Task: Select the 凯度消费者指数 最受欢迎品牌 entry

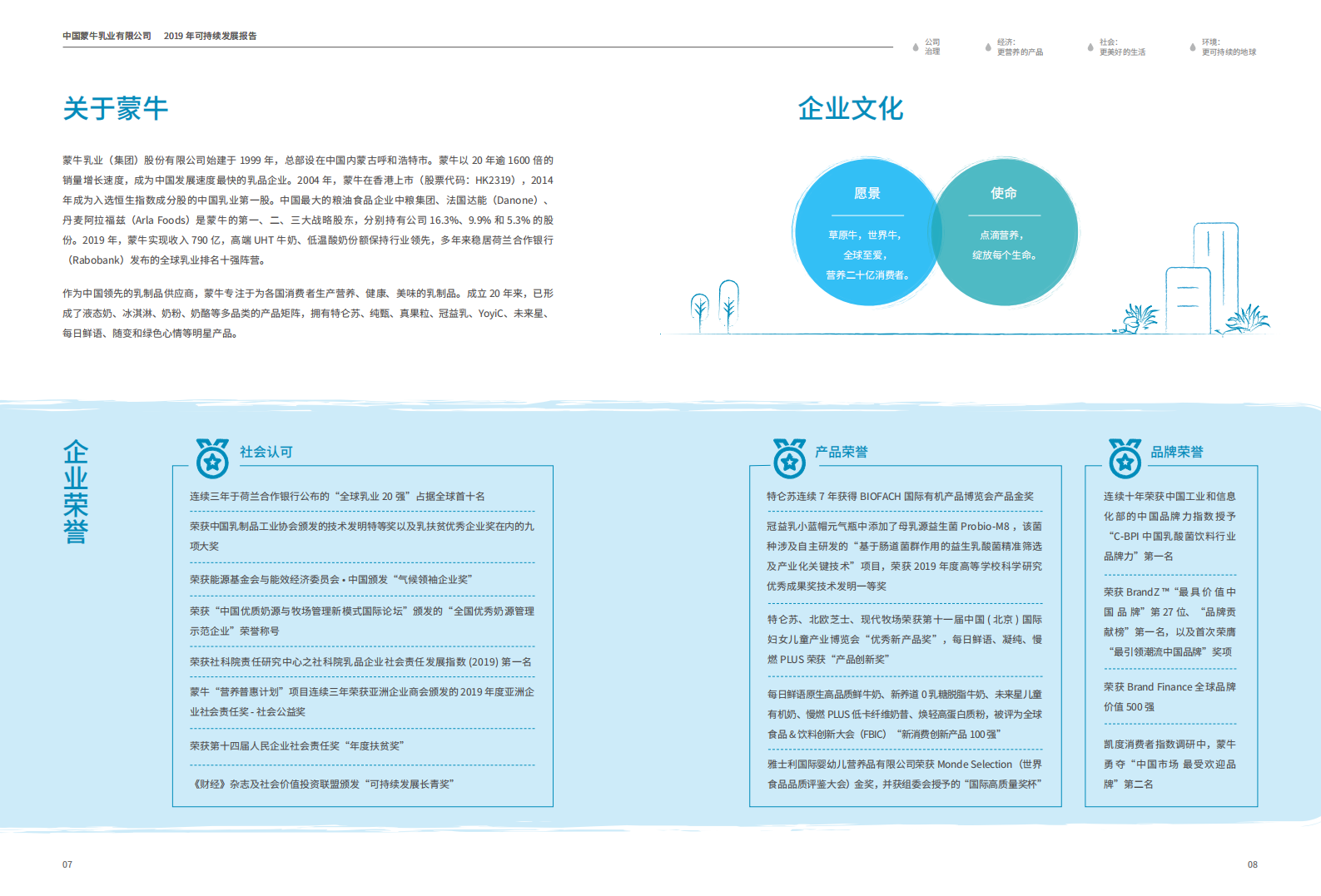Action: (1170, 765)
